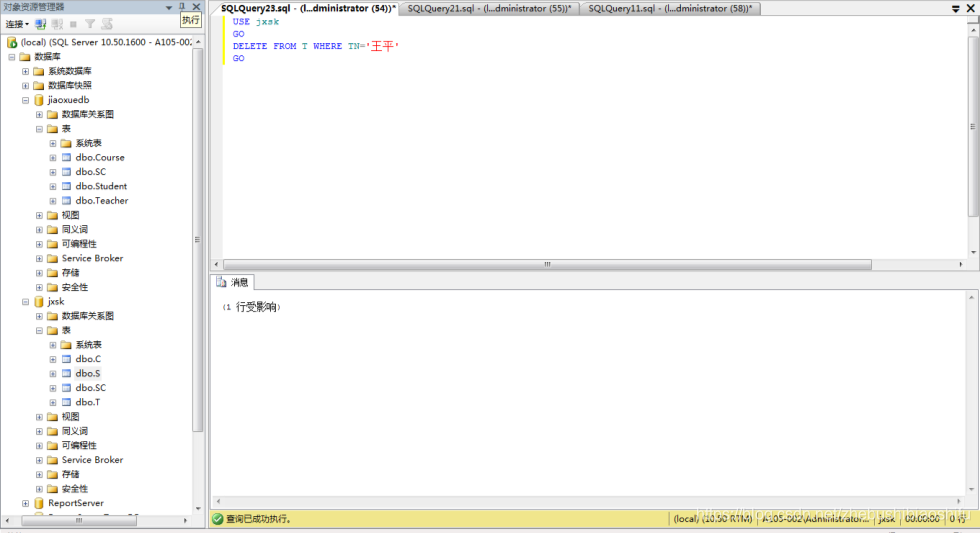Select Service Broker under jiaoxuedb
Screen dimensions: 980x533
pyautogui.click(x=92, y=258)
